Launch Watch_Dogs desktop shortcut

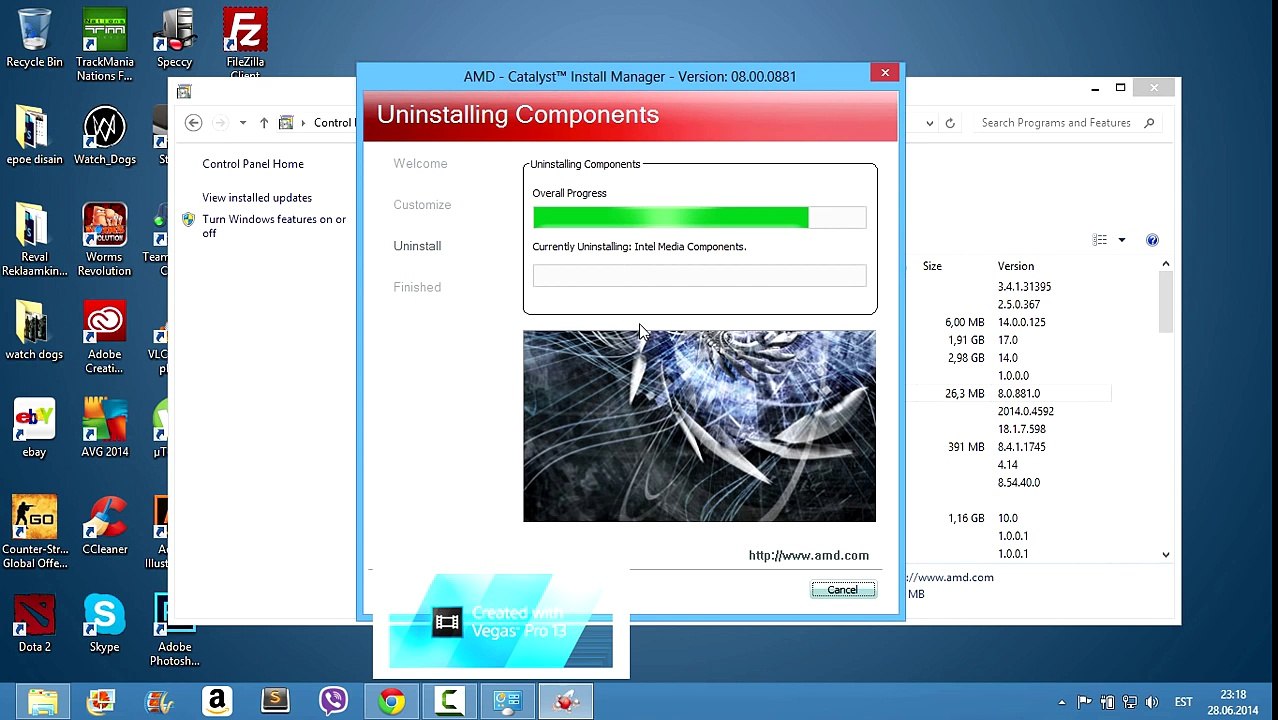coord(104,136)
